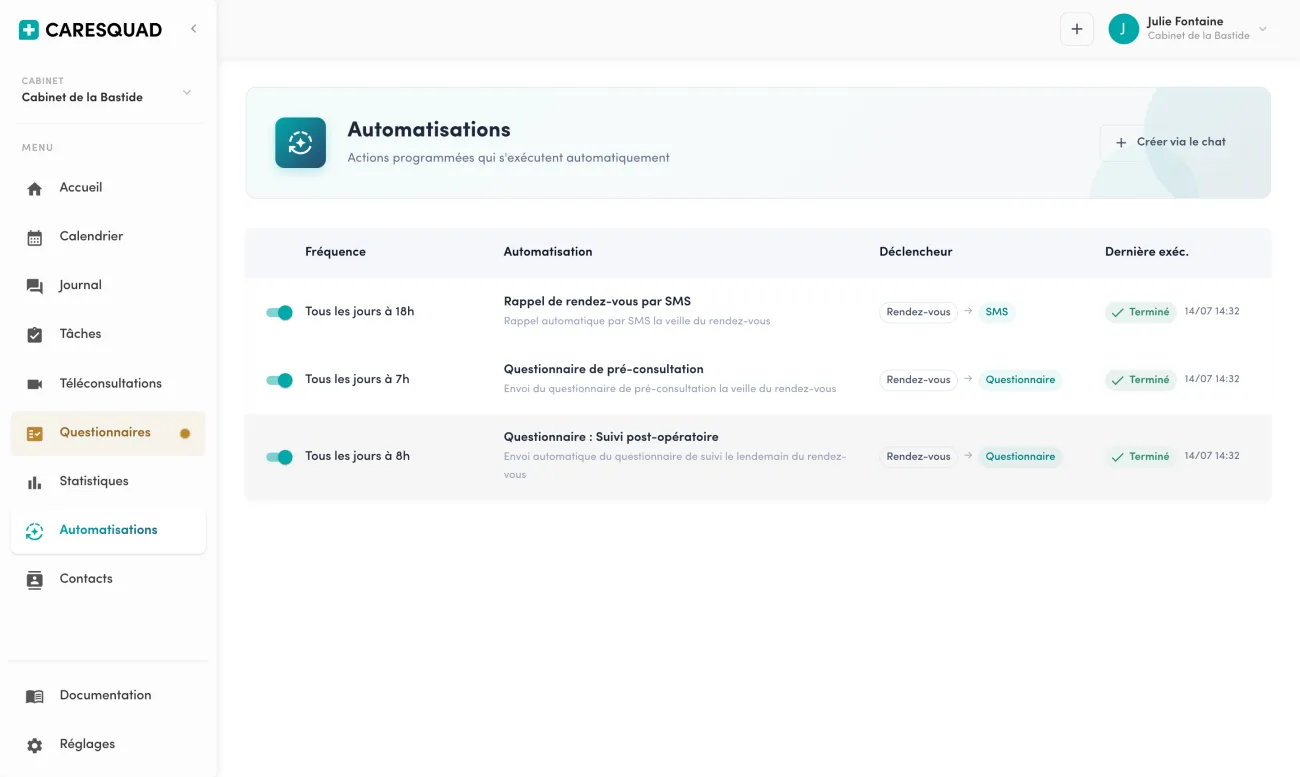Click the Téléconsultations camera icon

click(x=35, y=384)
